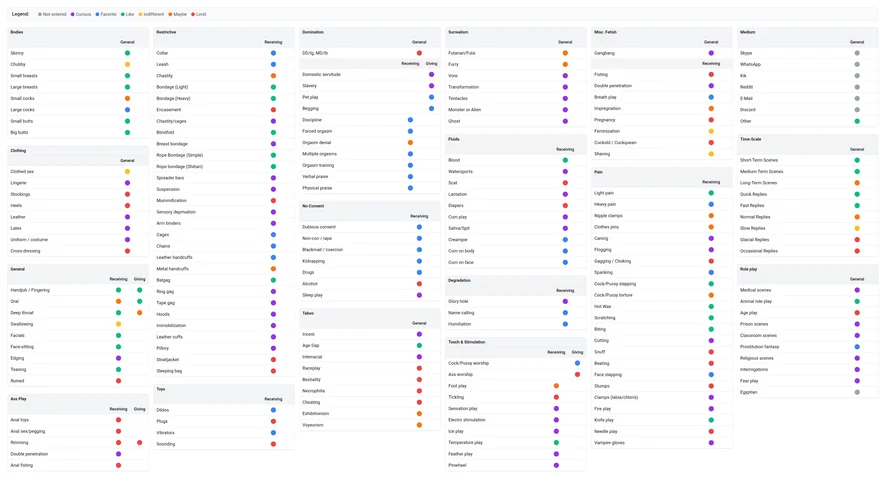The height and width of the screenshot is (486, 886).
Task: Expand the Clothing section header
Action: click(x=18, y=151)
